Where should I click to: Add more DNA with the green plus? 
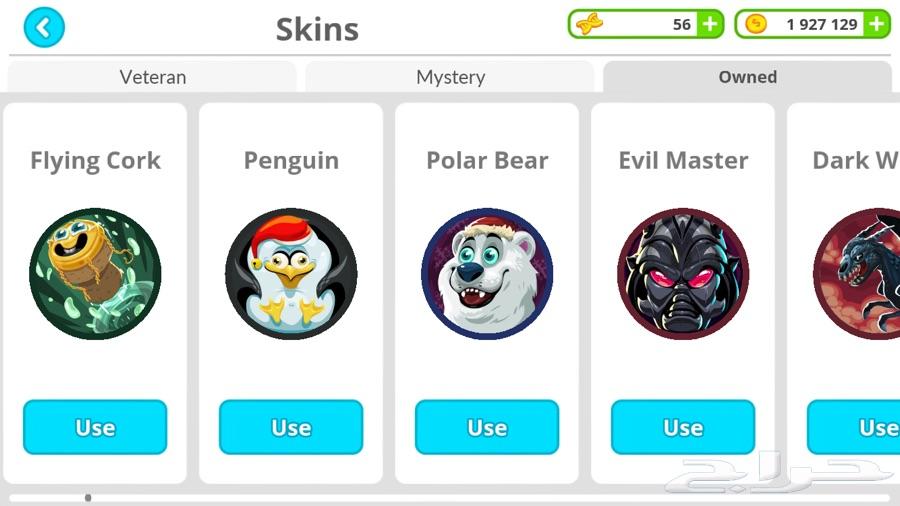pyautogui.click(x=711, y=24)
